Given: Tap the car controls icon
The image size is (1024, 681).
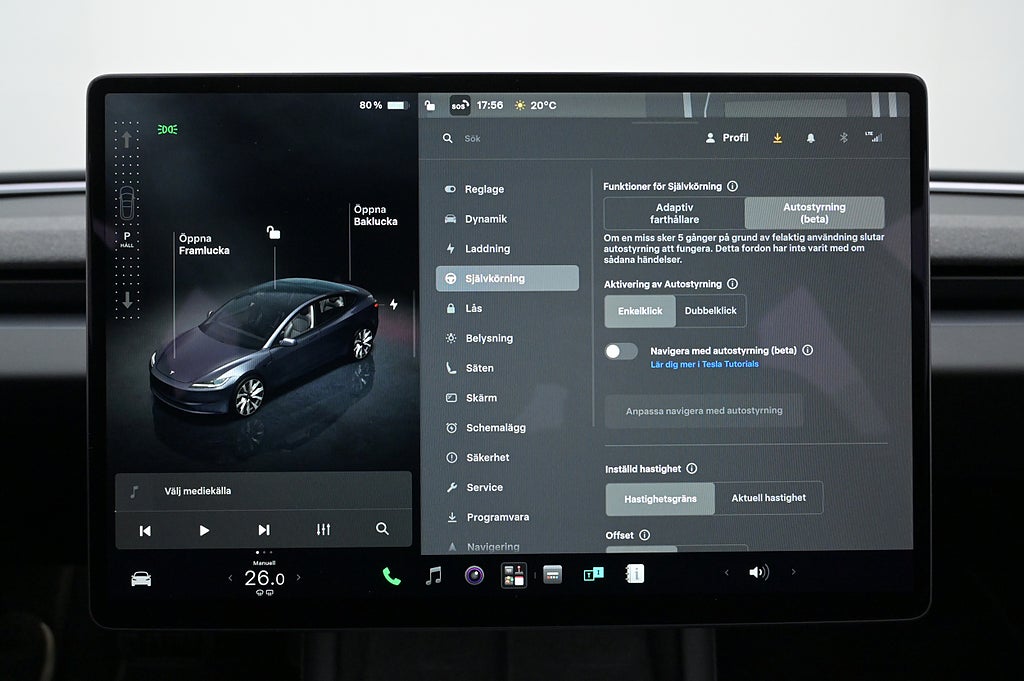Looking at the screenshot, I should (x=141, y=578).
